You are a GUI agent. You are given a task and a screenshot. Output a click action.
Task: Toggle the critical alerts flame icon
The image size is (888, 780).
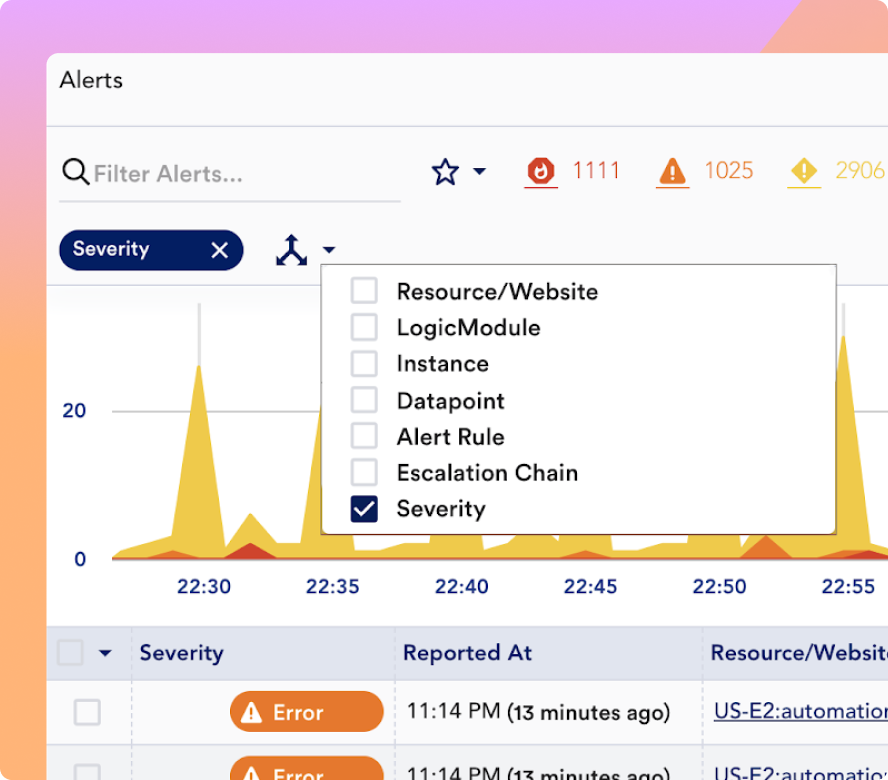(541, 171)
